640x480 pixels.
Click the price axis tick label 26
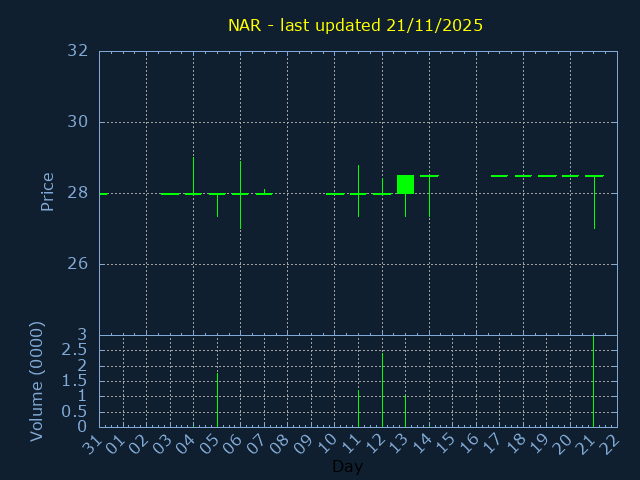pyautogui.click(x=78, y=264)
